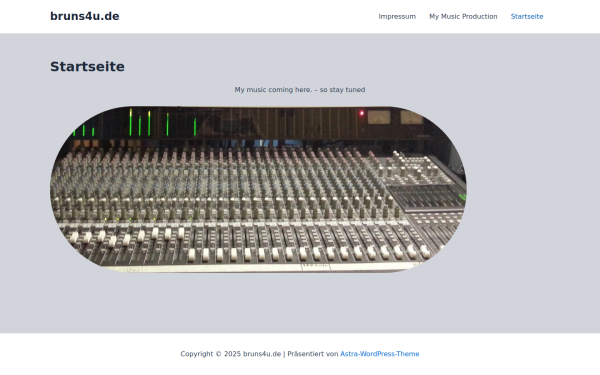
Task: Select the Startseite navigation link
Action: click(x=527, y=16)
